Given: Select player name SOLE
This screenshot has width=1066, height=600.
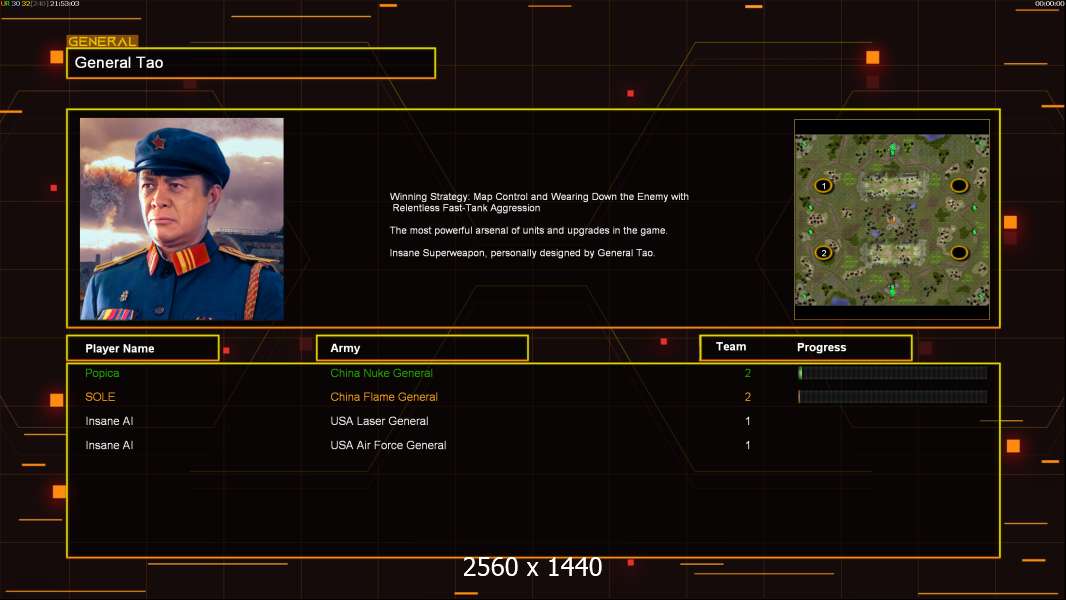Looking at the screenshot, I should [100, 397].
